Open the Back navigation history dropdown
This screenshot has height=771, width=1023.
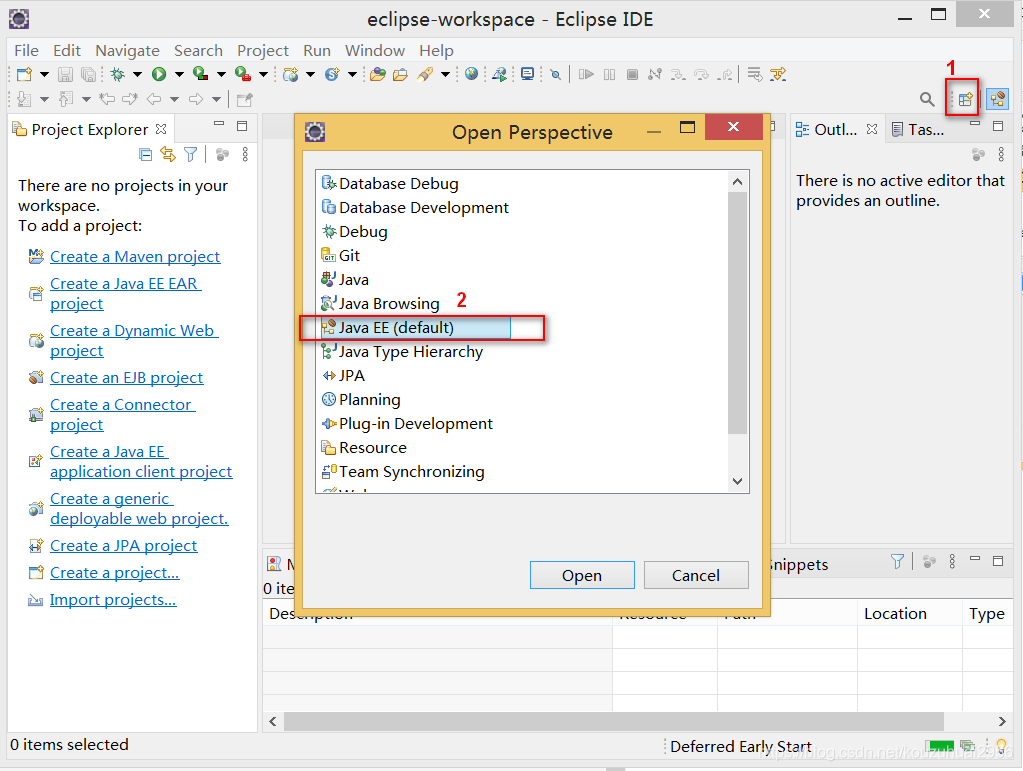tap(174, 99)
